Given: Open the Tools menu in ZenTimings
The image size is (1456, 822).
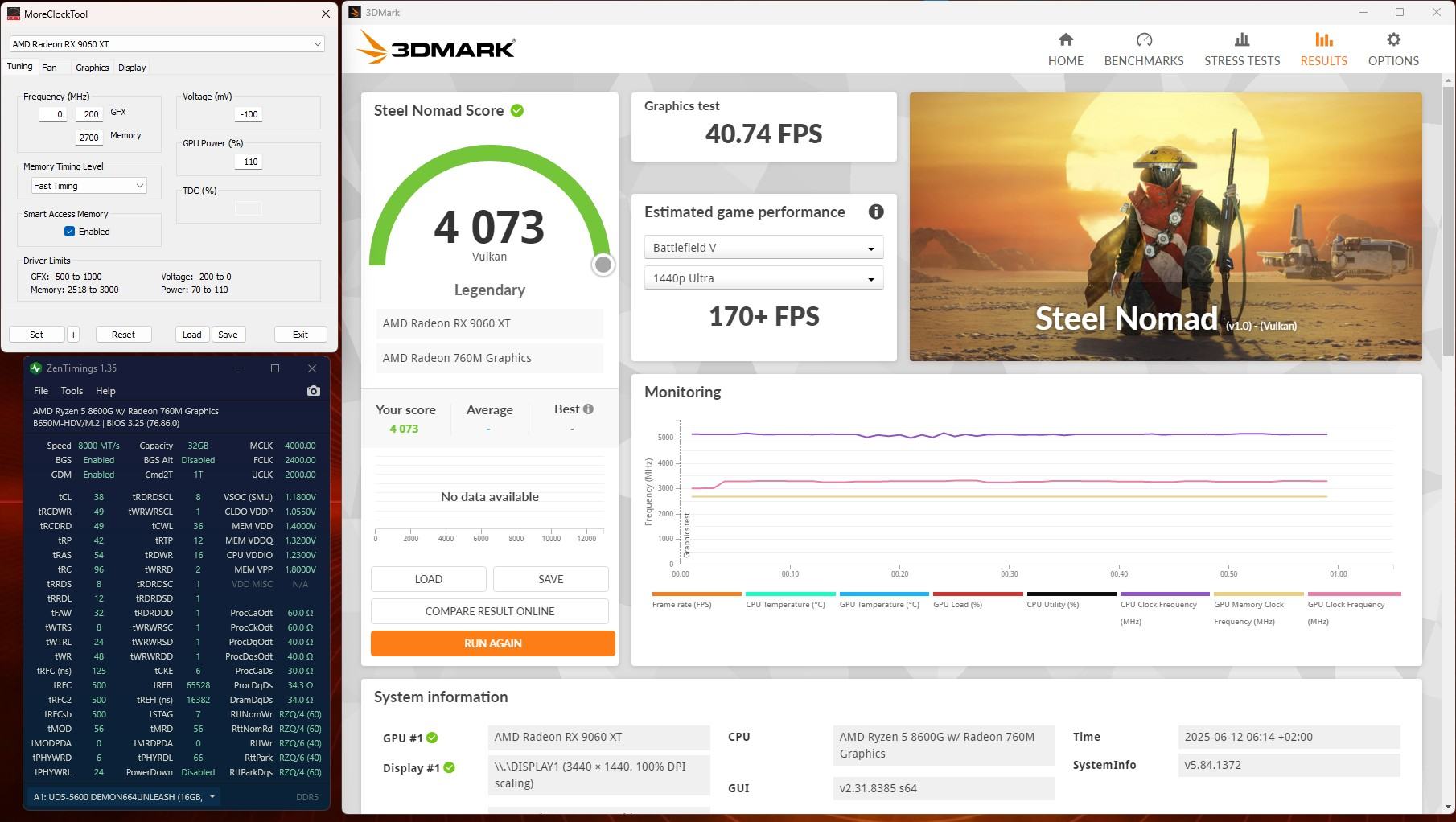Looking at the screenshot, I should [x=72, y=391].
